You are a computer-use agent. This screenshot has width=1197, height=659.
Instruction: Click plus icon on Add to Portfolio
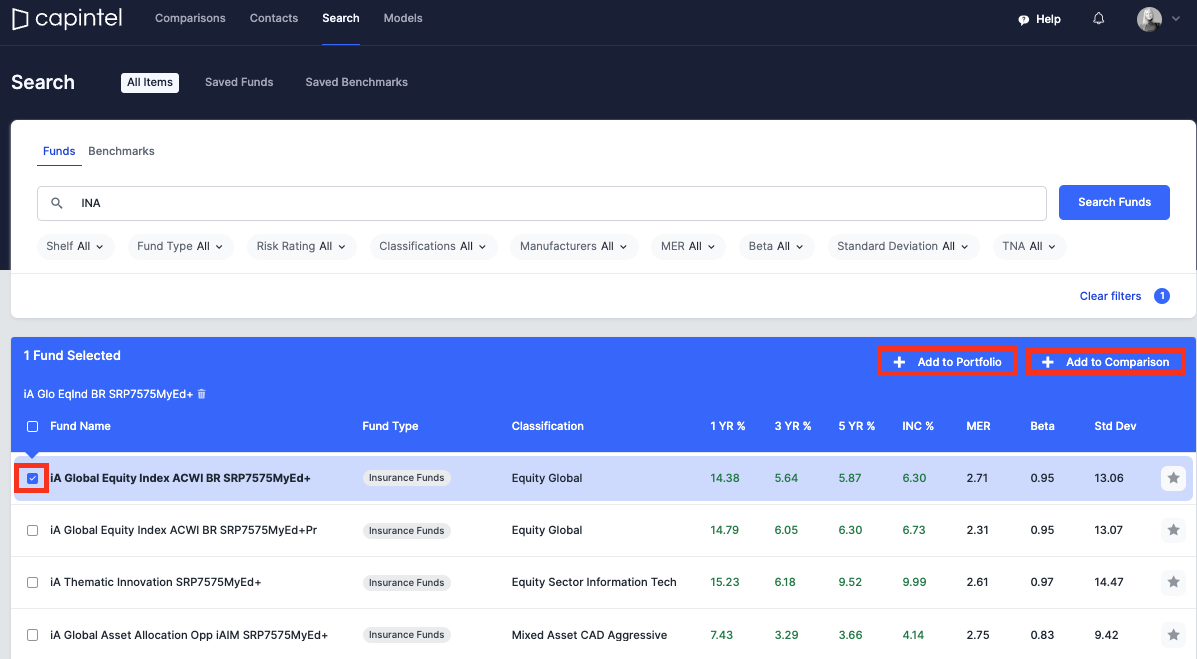[x=899, y=362]
